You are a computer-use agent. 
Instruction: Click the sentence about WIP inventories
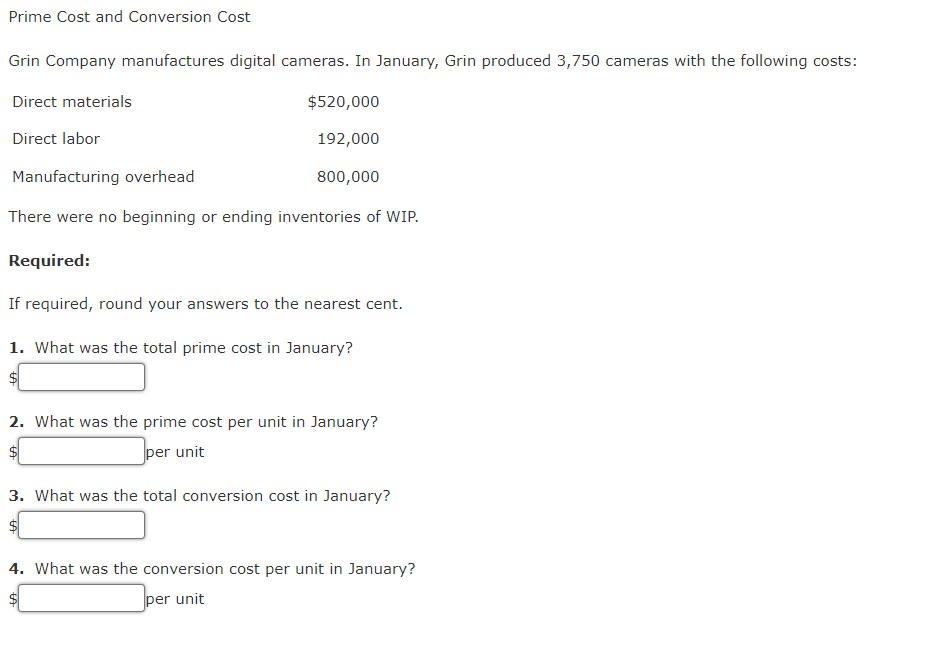click(213, 217)
